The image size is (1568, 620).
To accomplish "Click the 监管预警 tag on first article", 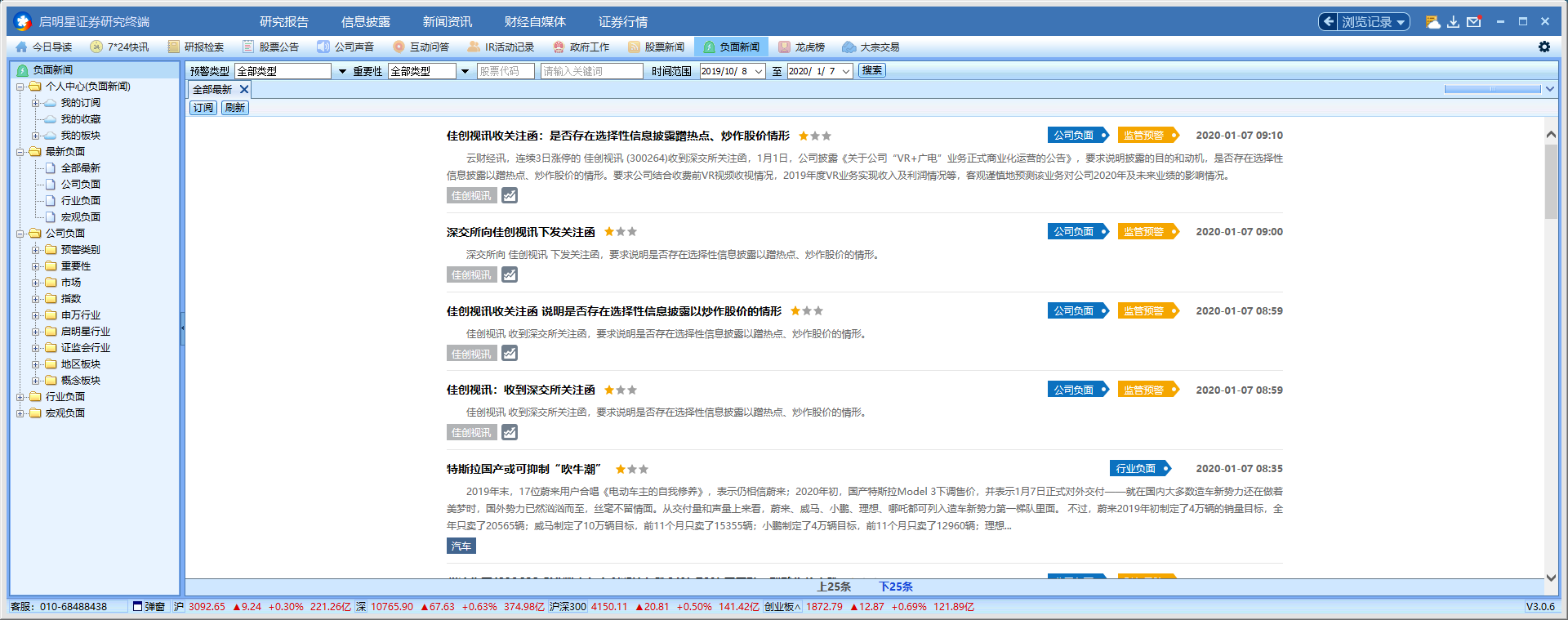I will coord(1148,135).
